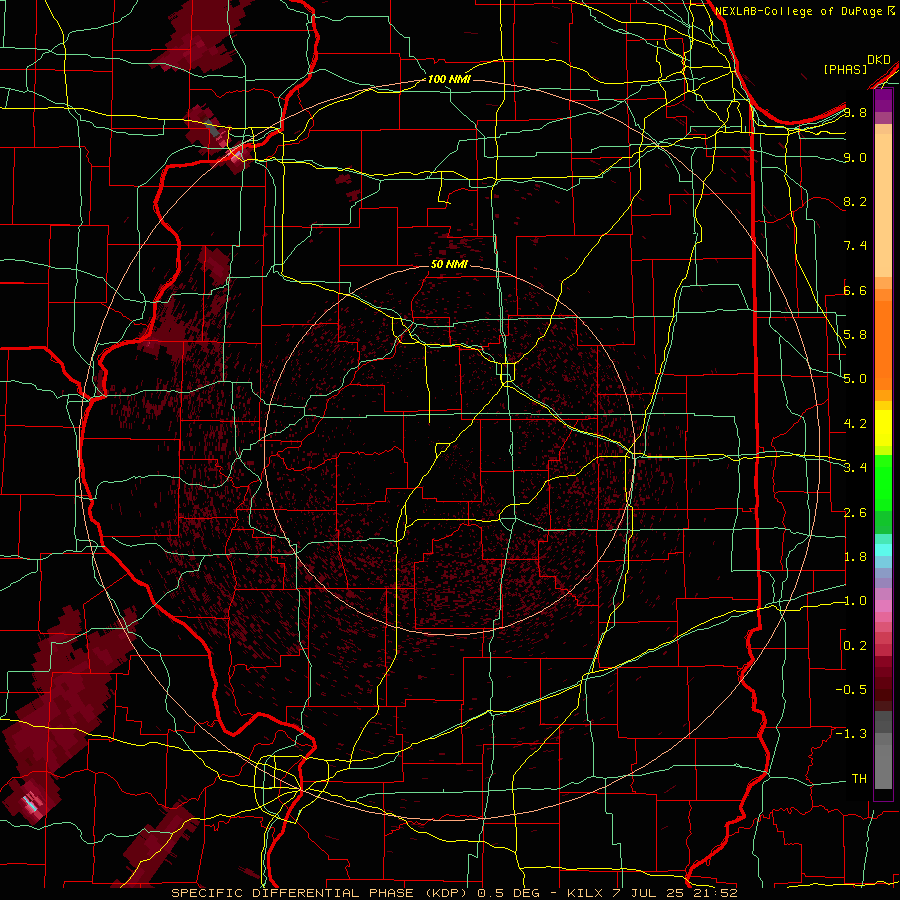900x900 pixels.
Task: Click the 8.2 legend value
Action: tap(855, 202)
